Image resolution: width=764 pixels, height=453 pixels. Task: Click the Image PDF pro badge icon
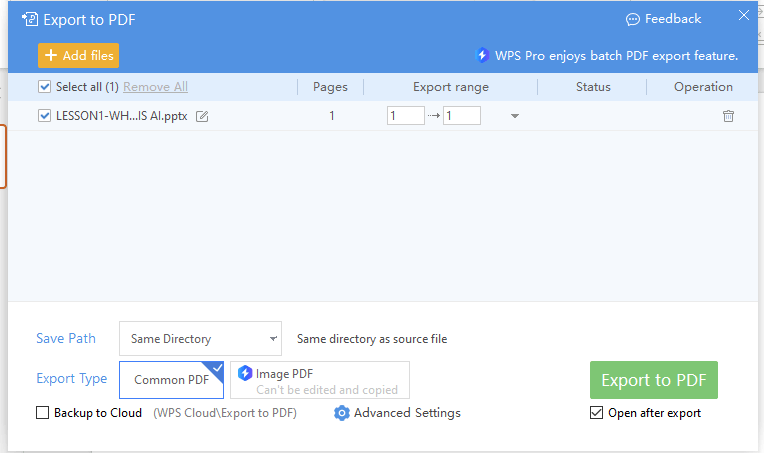click(x=245, y=374)
